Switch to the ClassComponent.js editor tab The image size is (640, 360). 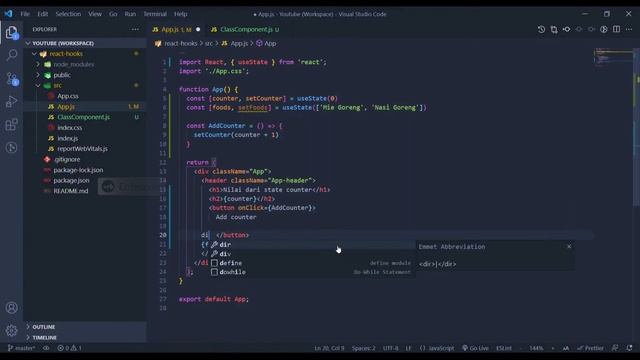pyautogui.click(x=246, y=29)
